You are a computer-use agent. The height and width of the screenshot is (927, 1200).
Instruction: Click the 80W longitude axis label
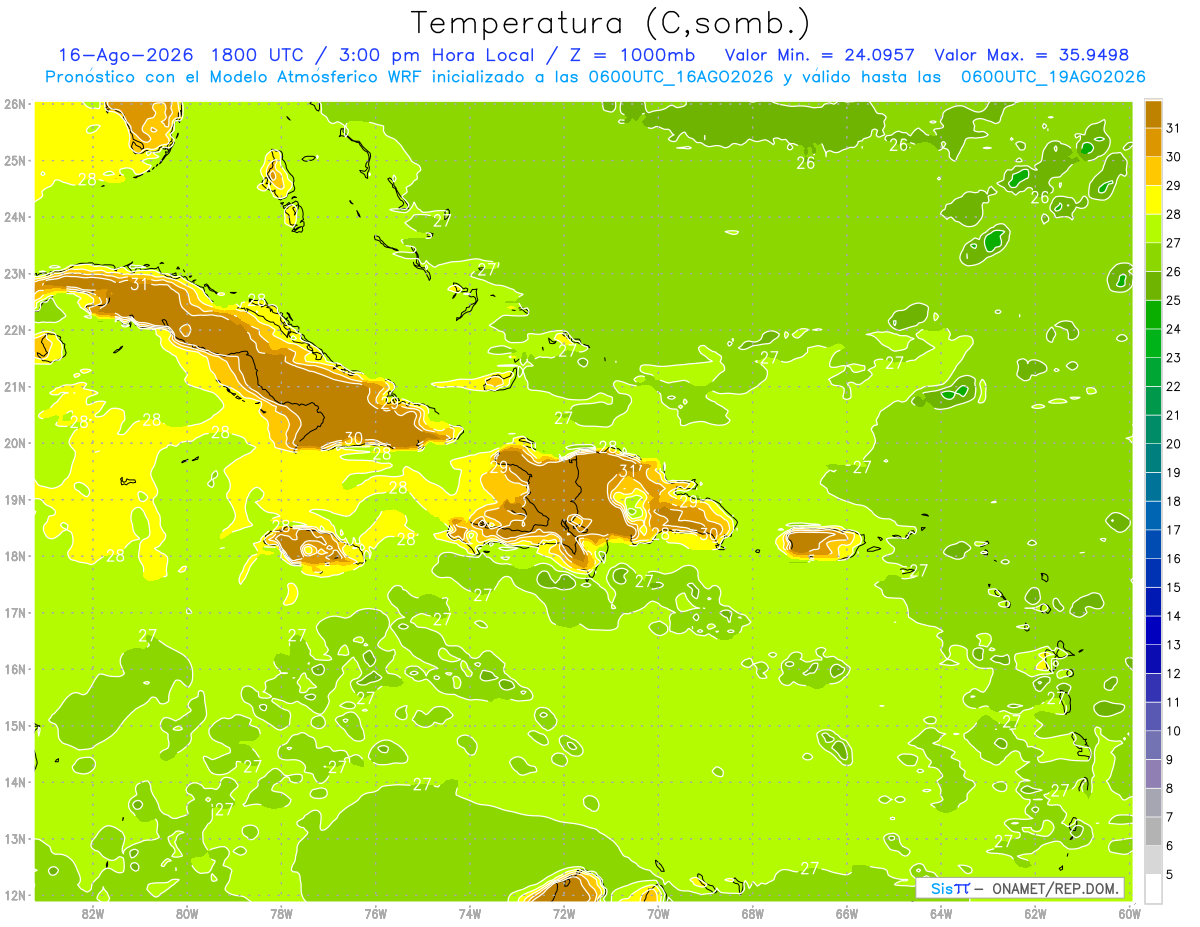[186, 914]
